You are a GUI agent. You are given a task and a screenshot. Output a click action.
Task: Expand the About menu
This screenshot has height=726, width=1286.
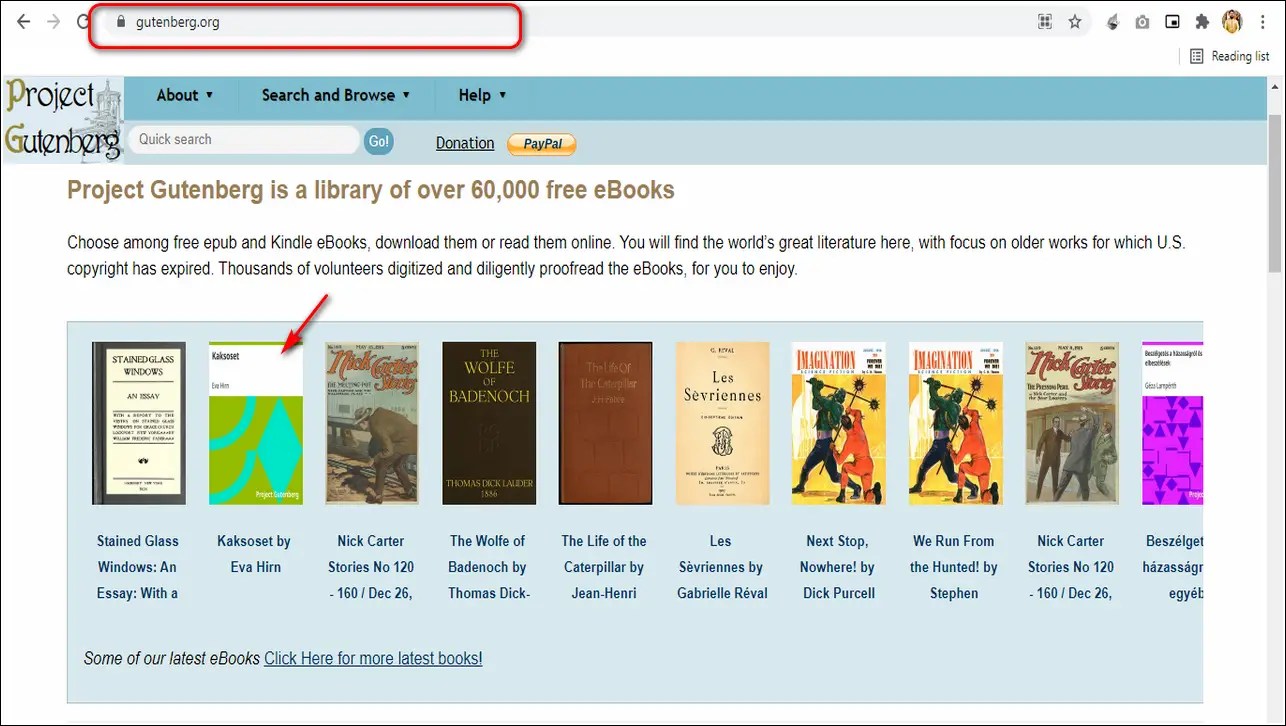pos(185,95)
